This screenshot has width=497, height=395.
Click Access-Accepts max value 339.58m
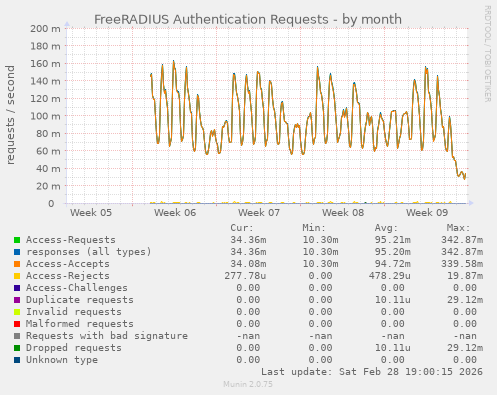pos(462,264)
